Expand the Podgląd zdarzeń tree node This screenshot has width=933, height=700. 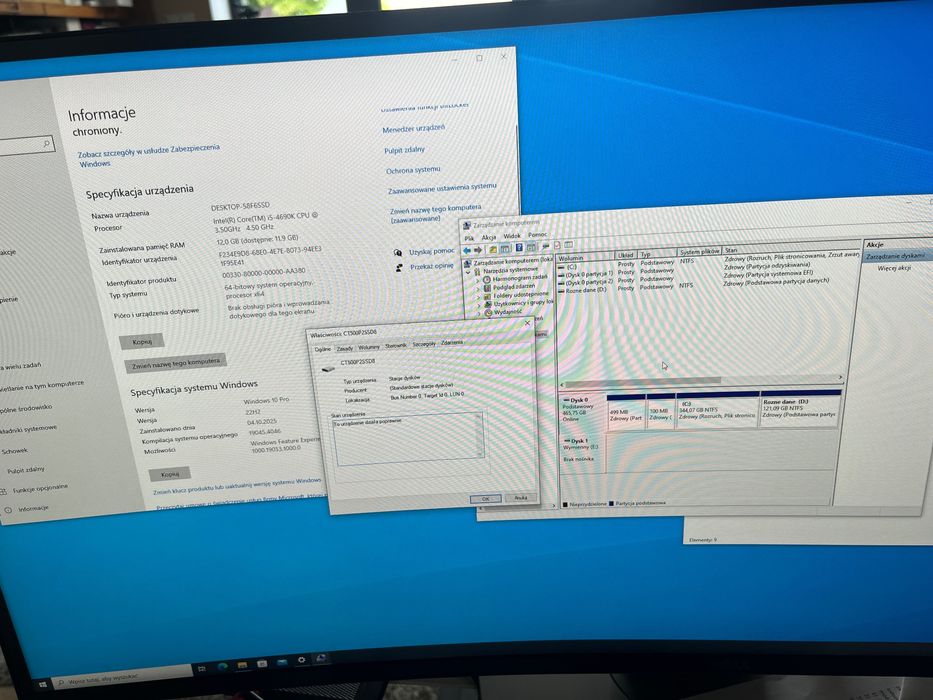coord(478,289)
